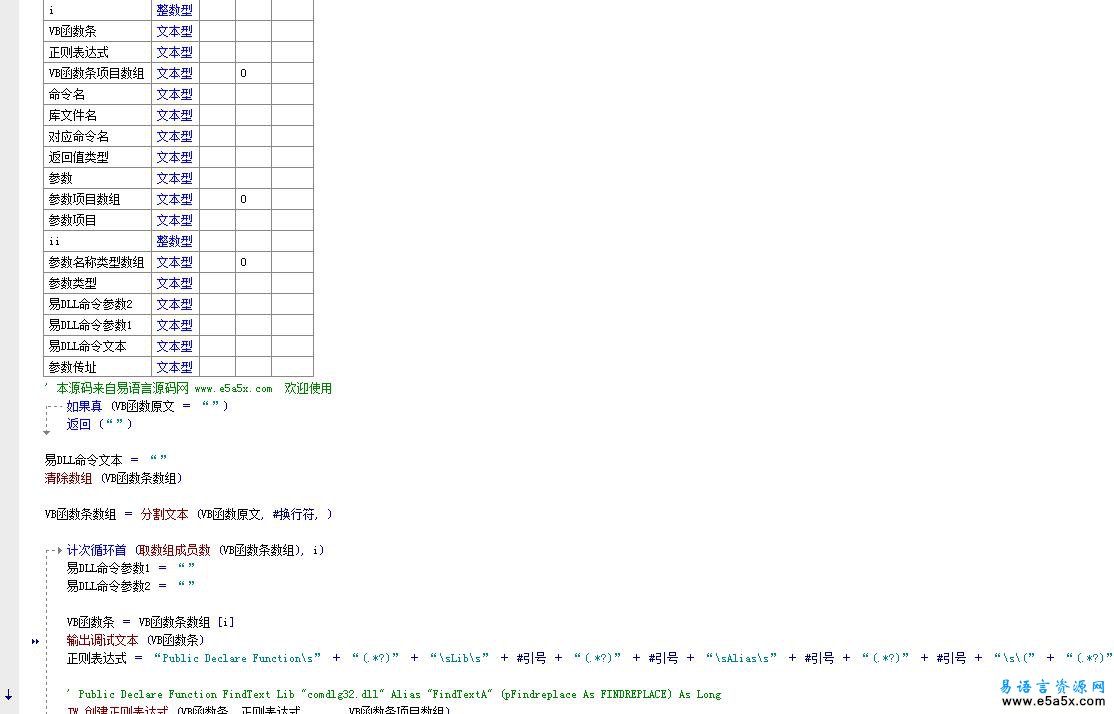Select the 返回值类型 variable name cell
This screenshot has height=714, width=1114.
coord(97,157)
